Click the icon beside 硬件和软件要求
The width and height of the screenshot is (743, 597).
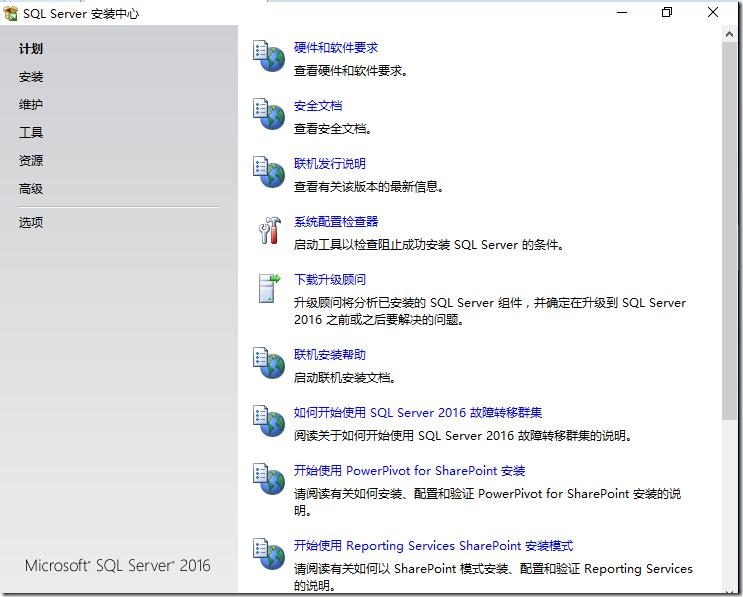269,57
